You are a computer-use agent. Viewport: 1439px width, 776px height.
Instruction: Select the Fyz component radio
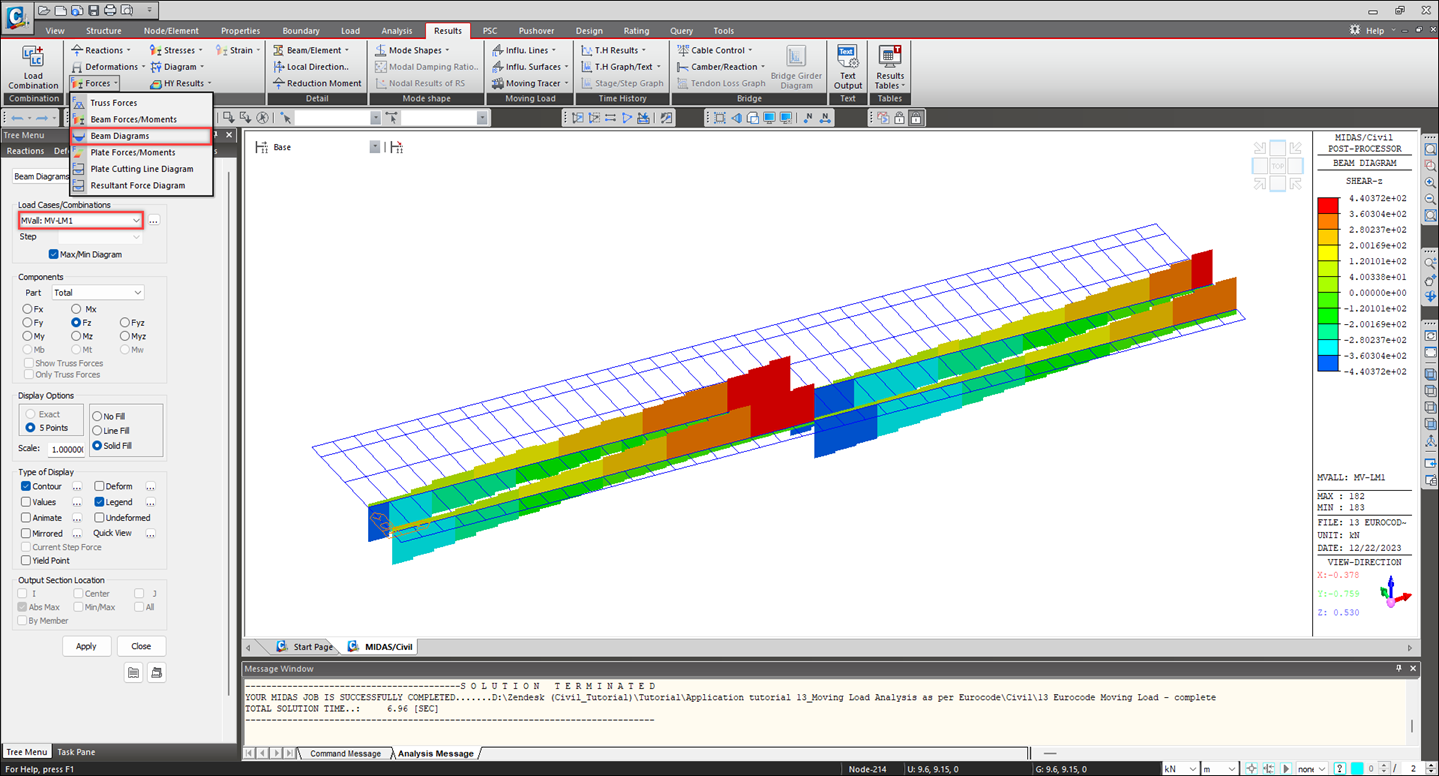click(125, 323)
